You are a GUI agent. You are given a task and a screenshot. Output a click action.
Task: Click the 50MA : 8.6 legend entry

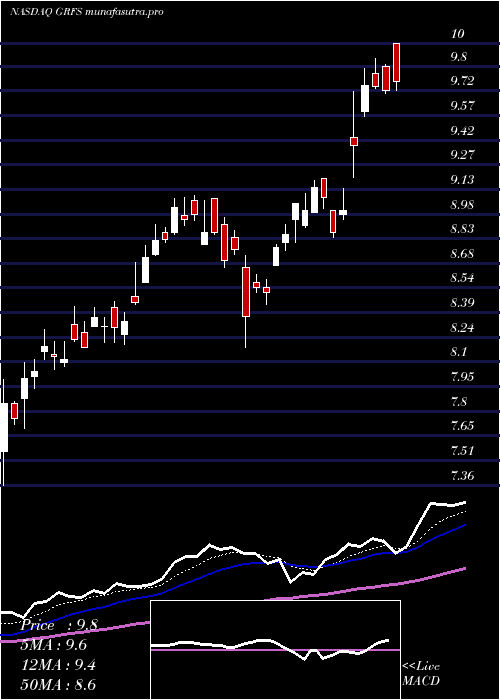(x=59, y=685)
